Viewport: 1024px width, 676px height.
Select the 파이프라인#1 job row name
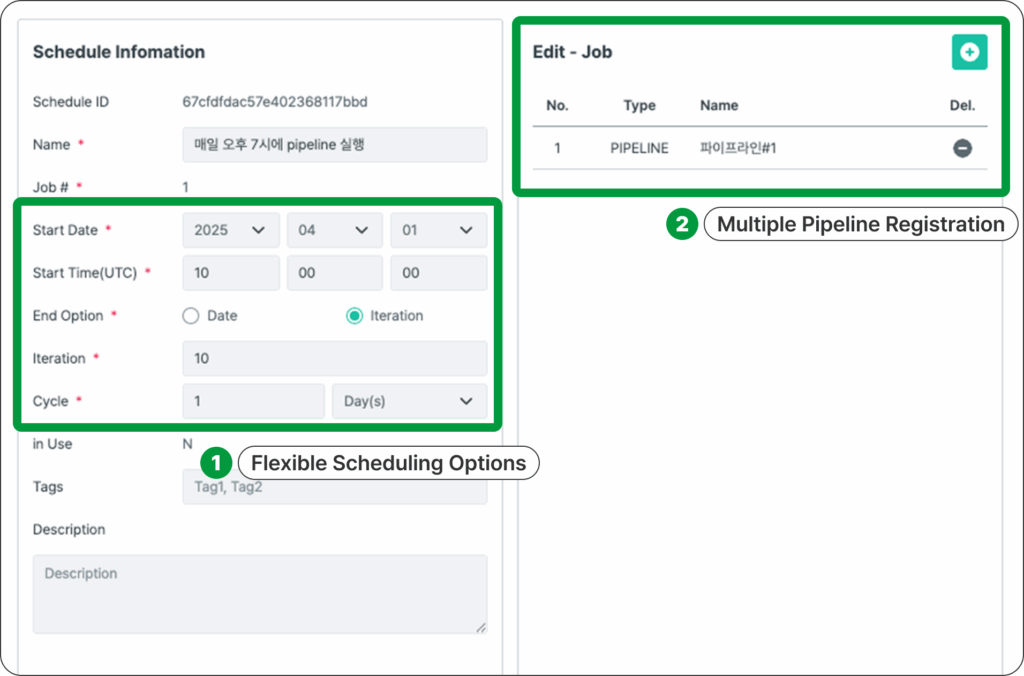tap(739, 148)
